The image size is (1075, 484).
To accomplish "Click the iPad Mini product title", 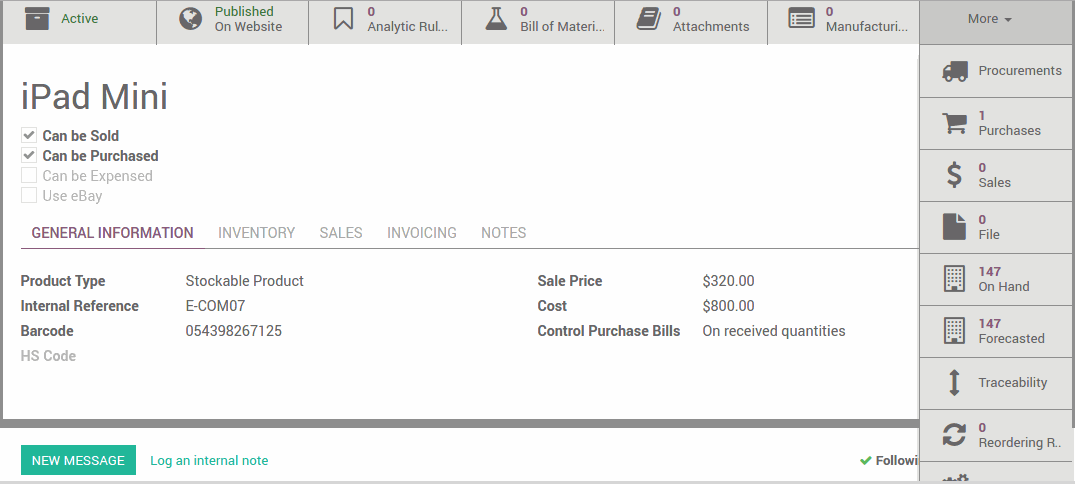I will (95, 96).
